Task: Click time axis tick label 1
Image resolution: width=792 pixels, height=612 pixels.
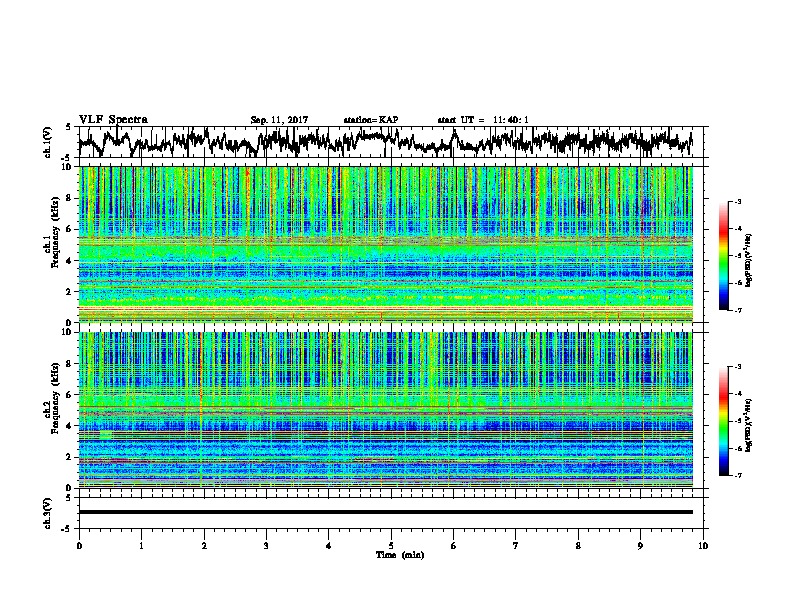Action: [x=141, y=546]
